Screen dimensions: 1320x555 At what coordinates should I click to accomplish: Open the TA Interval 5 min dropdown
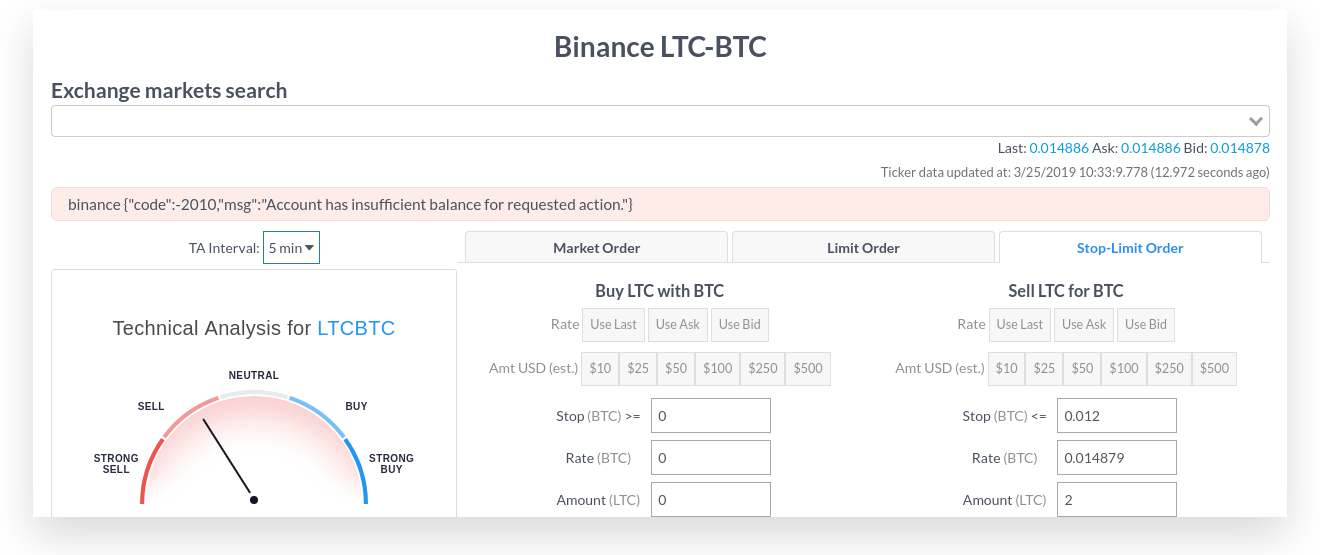point(291,248)
